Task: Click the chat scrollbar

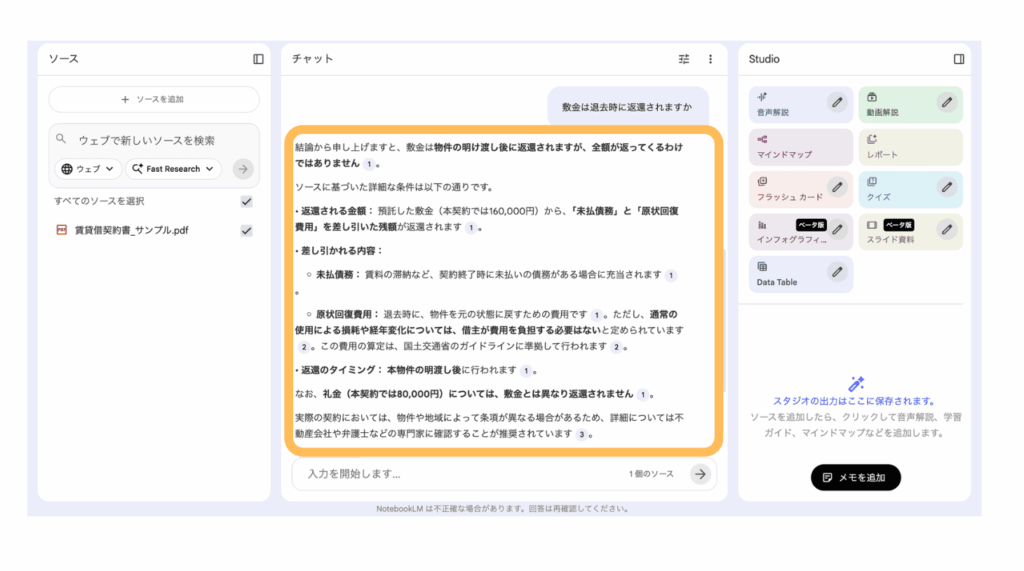Action: point(725,320)
